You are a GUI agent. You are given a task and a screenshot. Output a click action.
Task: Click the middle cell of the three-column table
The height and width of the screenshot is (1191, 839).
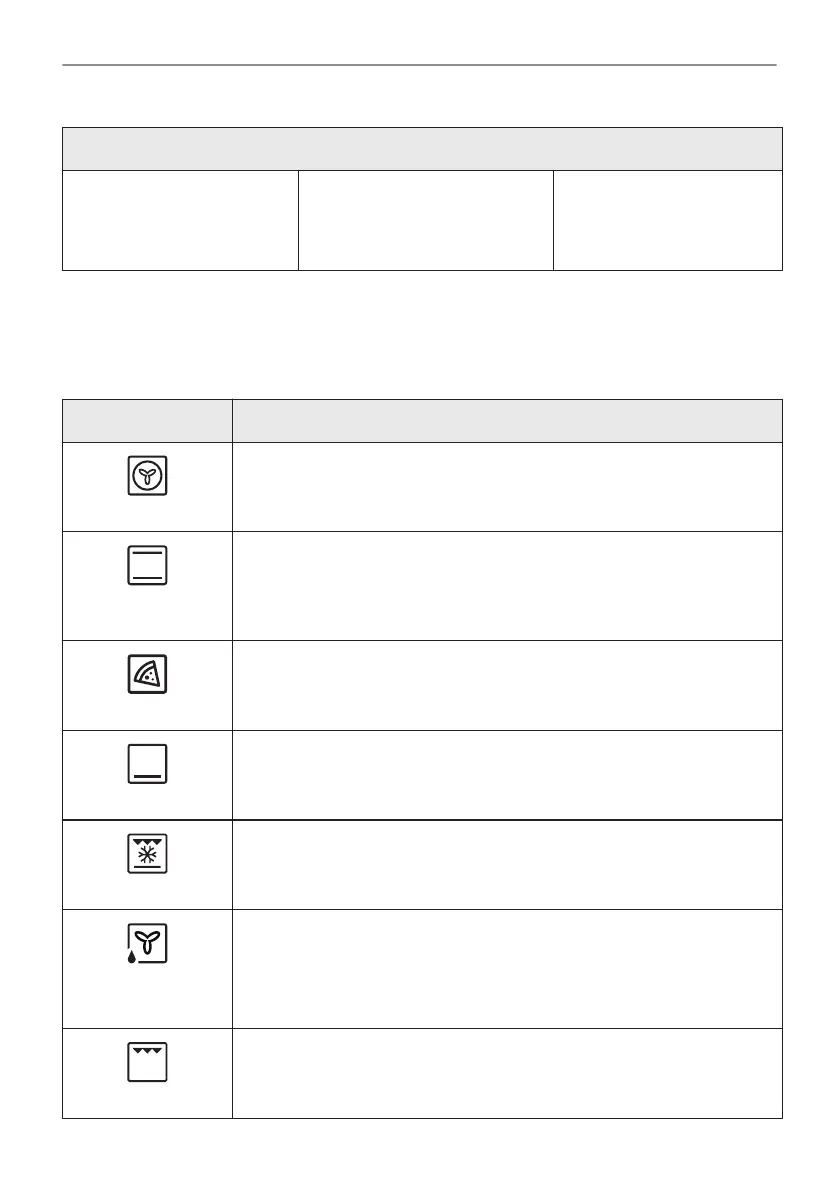[425, 220]
